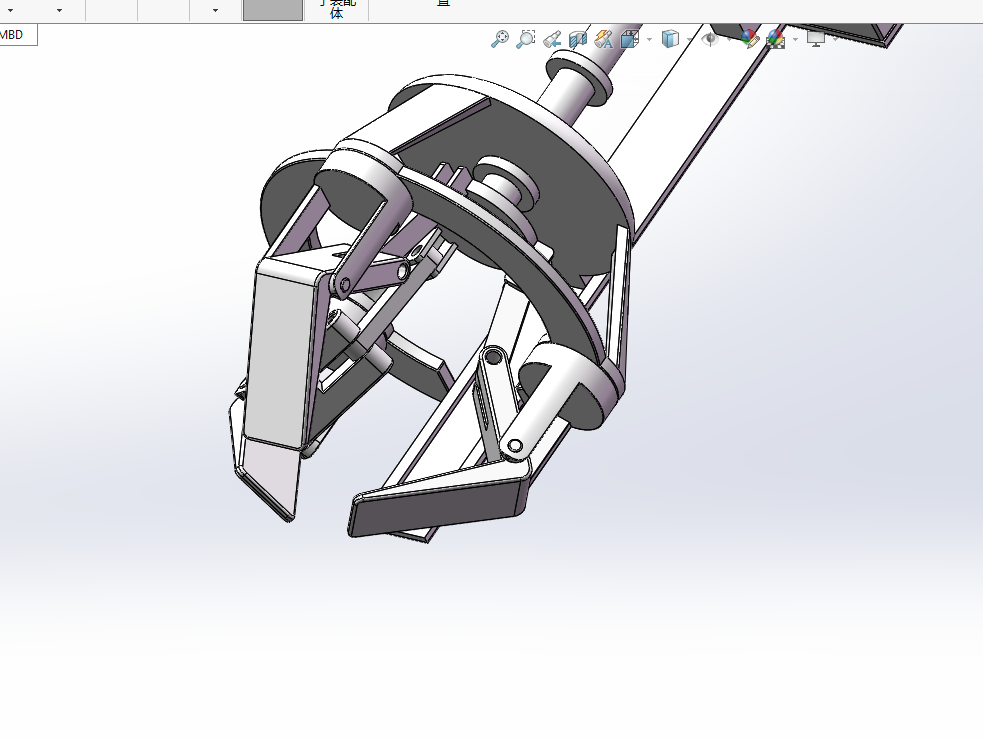983x739 pixels.
Task: Open the Dynamic Annotation Views icon
Action: tap(604, 39)
